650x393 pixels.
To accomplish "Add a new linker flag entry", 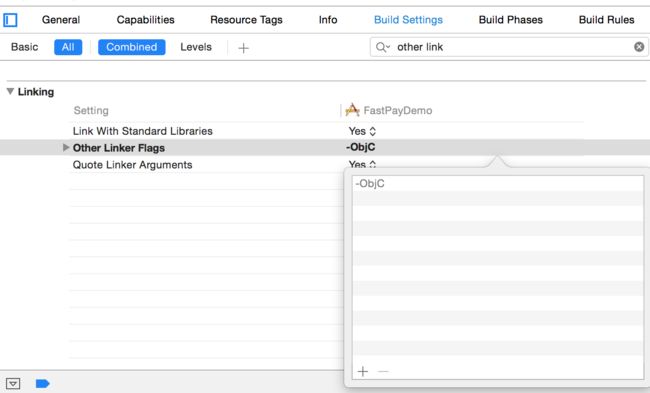I will click(x=363, y=371).
